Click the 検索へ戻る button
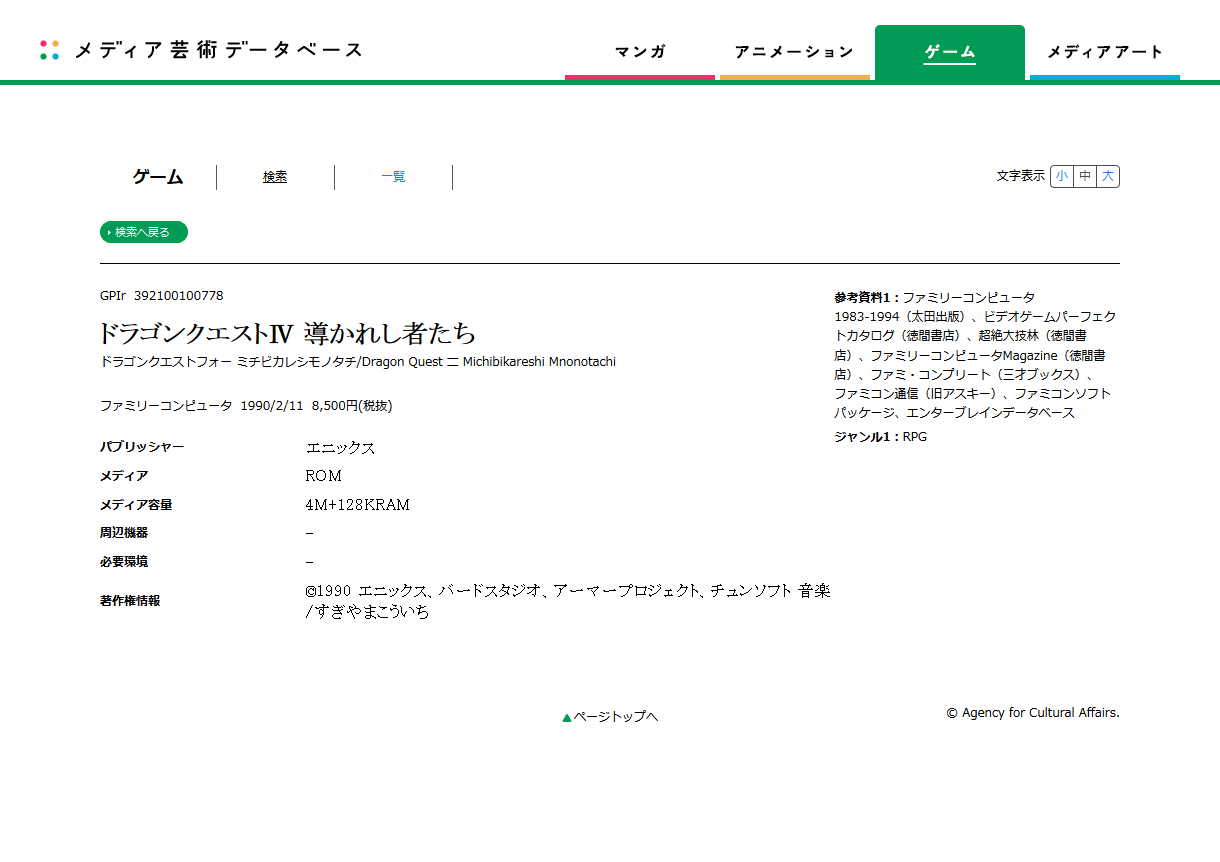 click(144, 232)
